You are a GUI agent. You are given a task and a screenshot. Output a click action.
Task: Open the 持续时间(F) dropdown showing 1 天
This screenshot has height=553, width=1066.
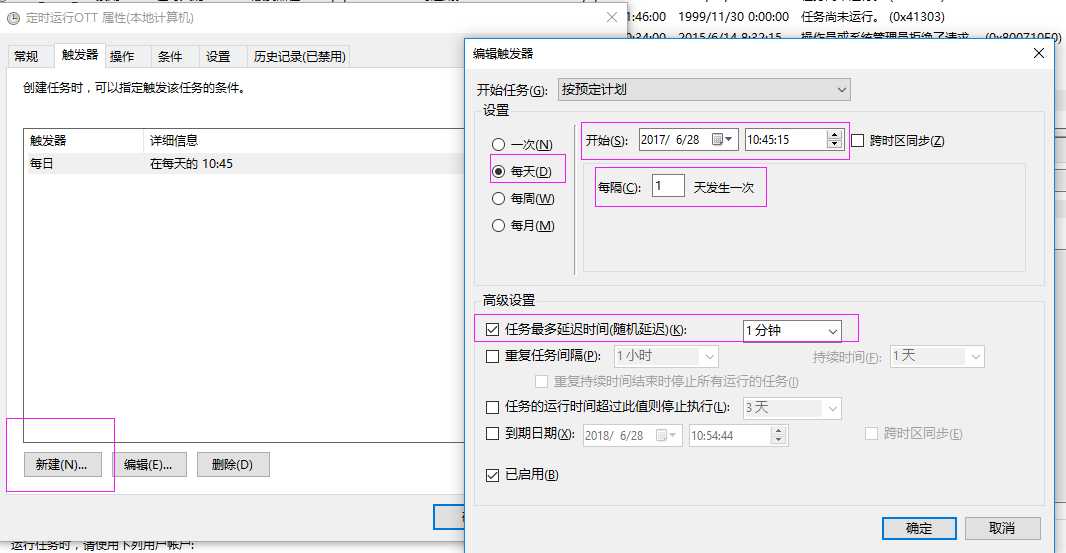pos(937,356)
